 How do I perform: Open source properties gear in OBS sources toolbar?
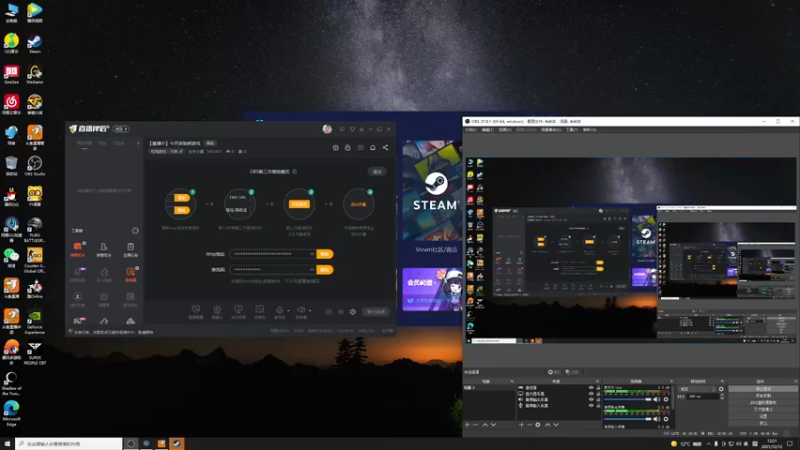point(538,424)
